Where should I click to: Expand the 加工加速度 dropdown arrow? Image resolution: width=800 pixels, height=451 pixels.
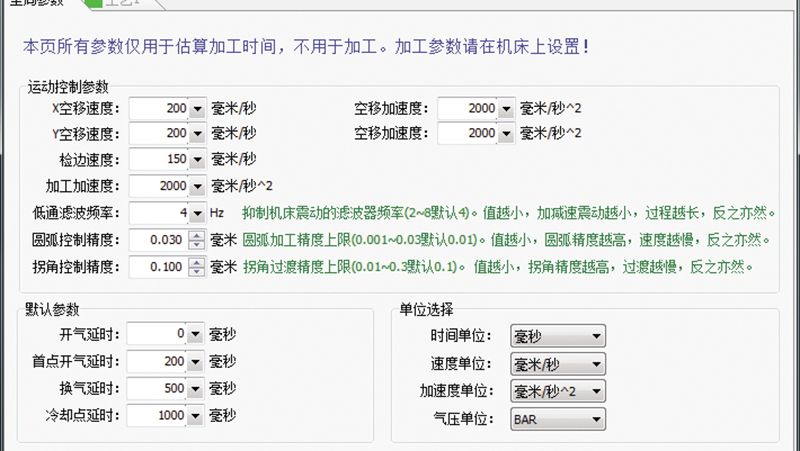(x=198, y=187)
